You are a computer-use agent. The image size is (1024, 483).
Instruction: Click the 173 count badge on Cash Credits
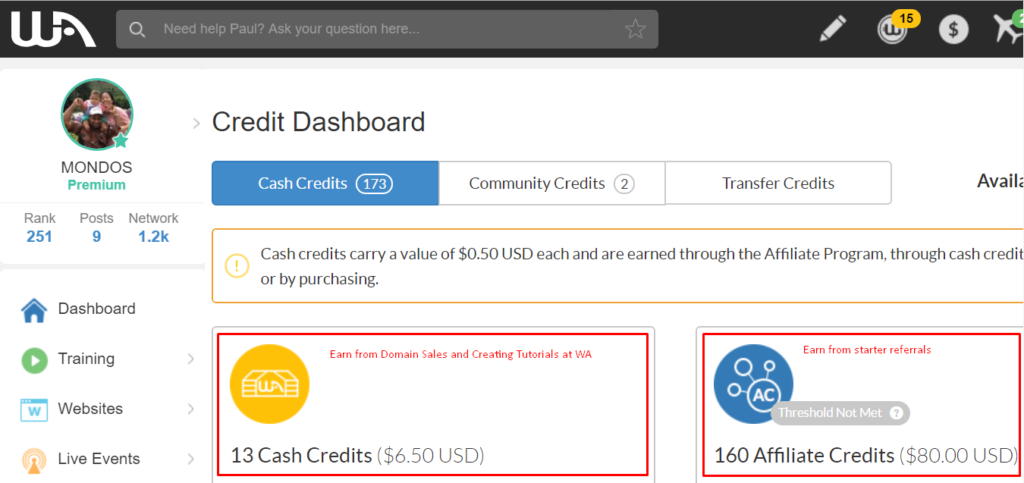[x=374, y=184]
